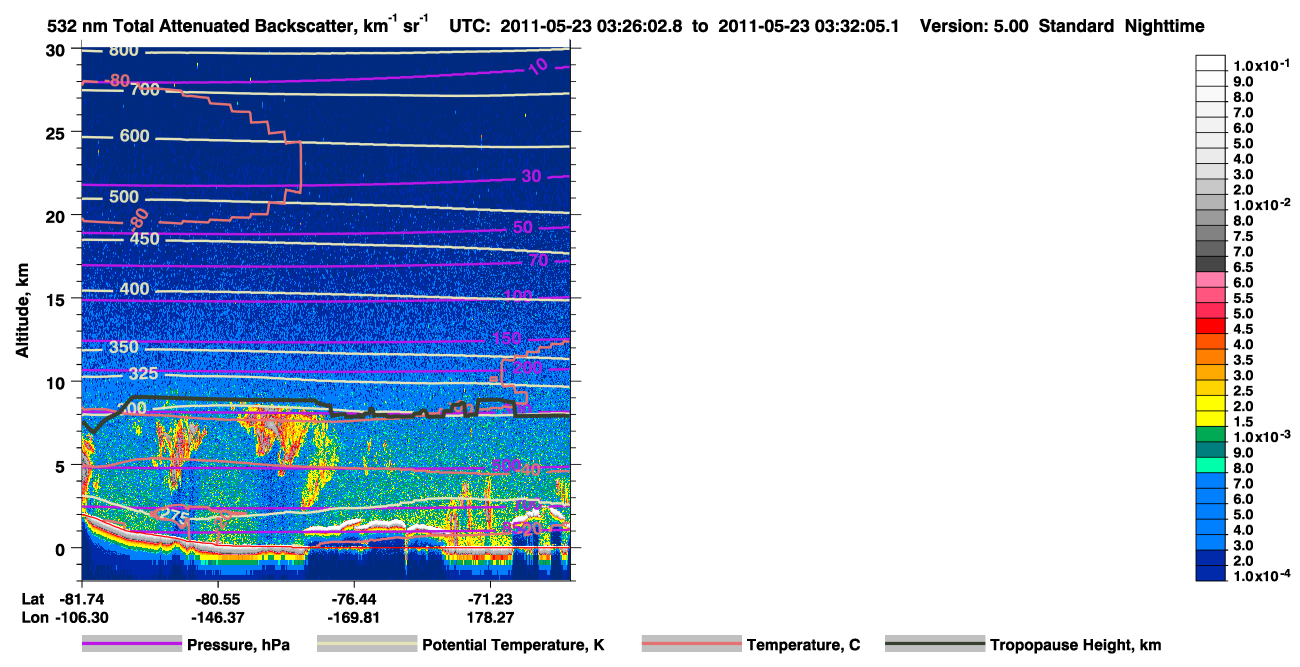The height and width of the screenshot is (667, 1300).
Task: Click the 'Altitude, km' axis label
Action: (x=22, y=312)
